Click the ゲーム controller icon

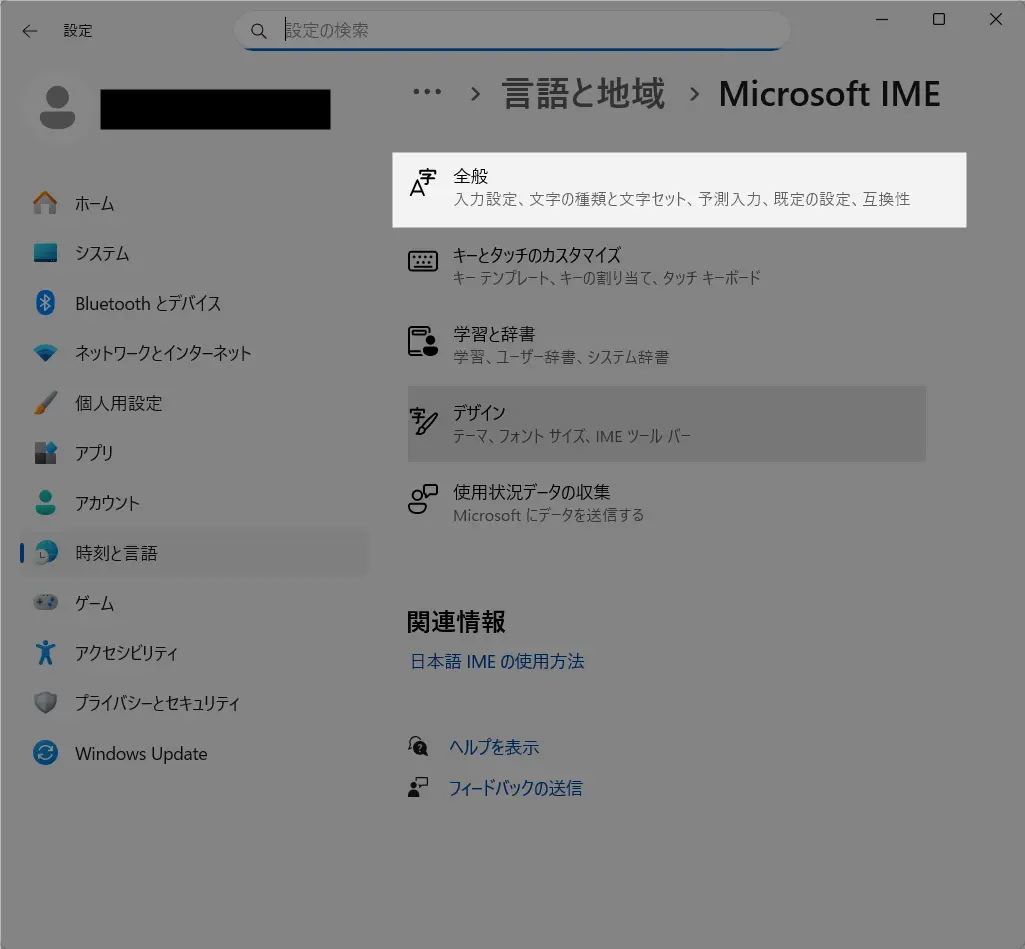point(45,602)
